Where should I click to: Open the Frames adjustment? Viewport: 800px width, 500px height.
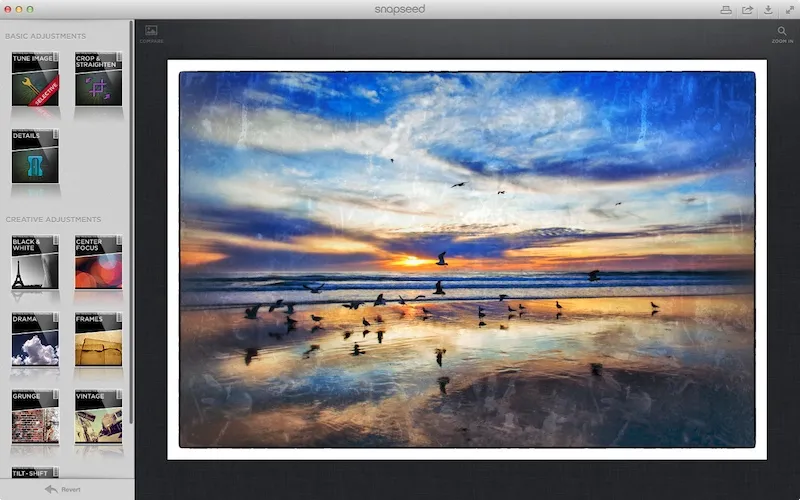(98, 340)
